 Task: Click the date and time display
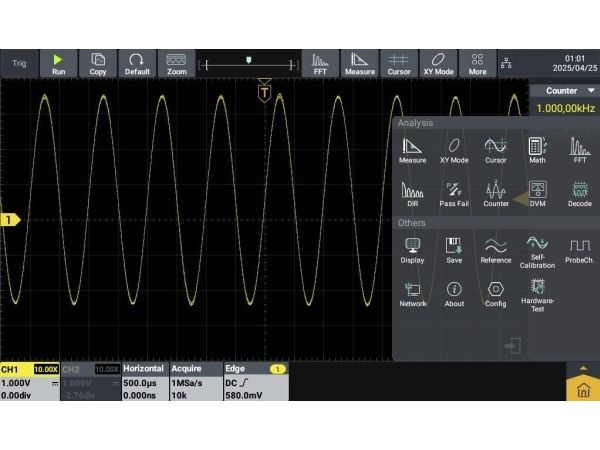tap(575, 63)
